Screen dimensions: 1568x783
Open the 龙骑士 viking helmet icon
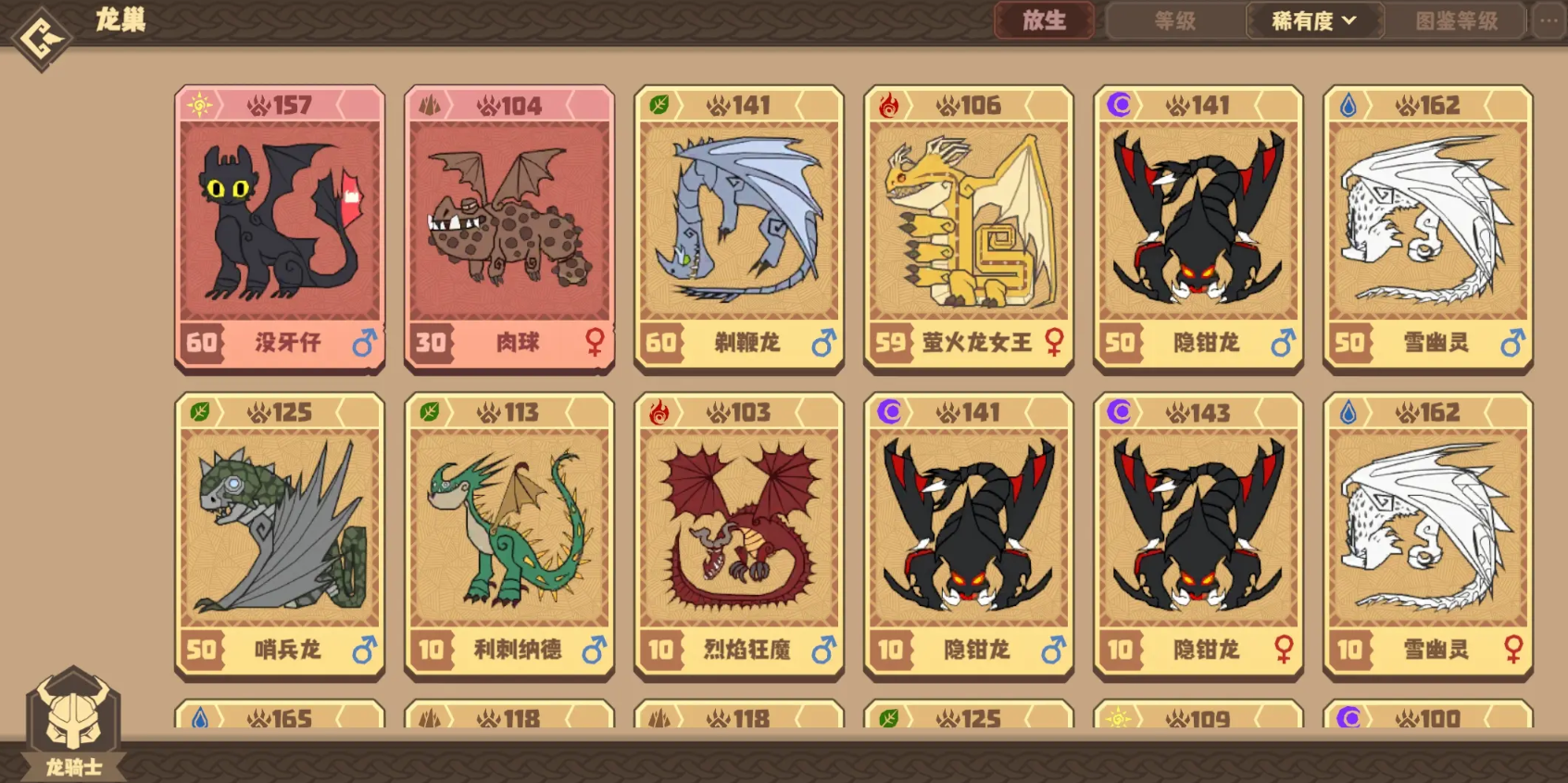74,709
